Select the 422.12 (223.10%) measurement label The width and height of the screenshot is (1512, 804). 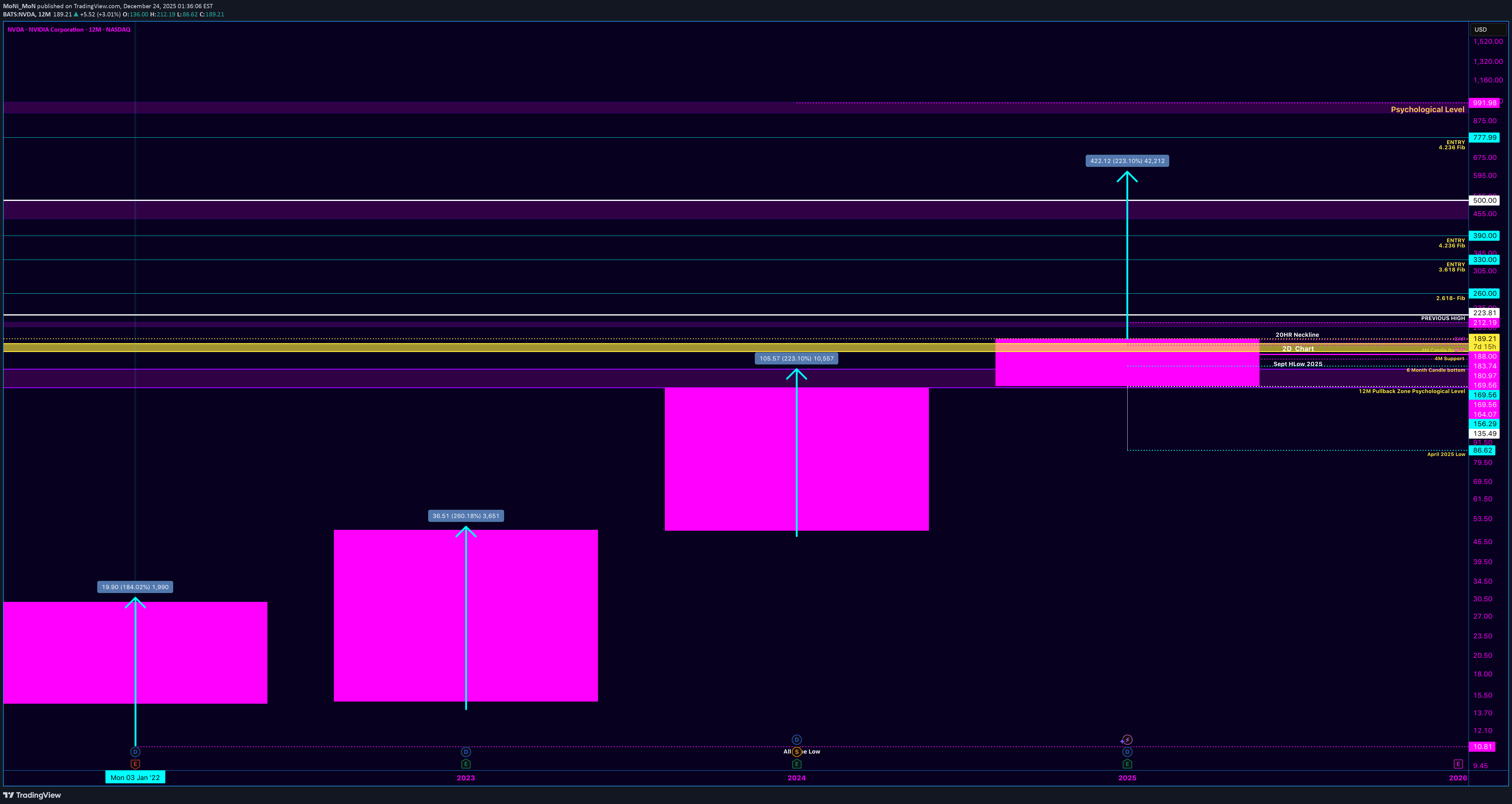click(1127, 161)
